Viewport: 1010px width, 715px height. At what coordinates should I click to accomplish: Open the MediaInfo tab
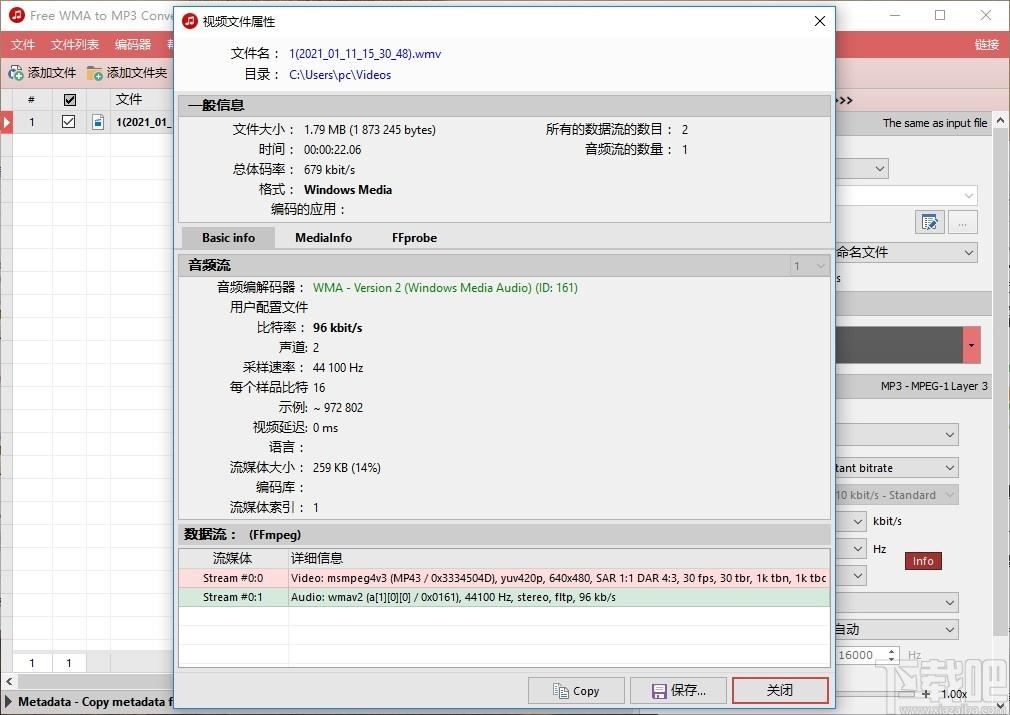pyautogui.click(x=323, y=238)
